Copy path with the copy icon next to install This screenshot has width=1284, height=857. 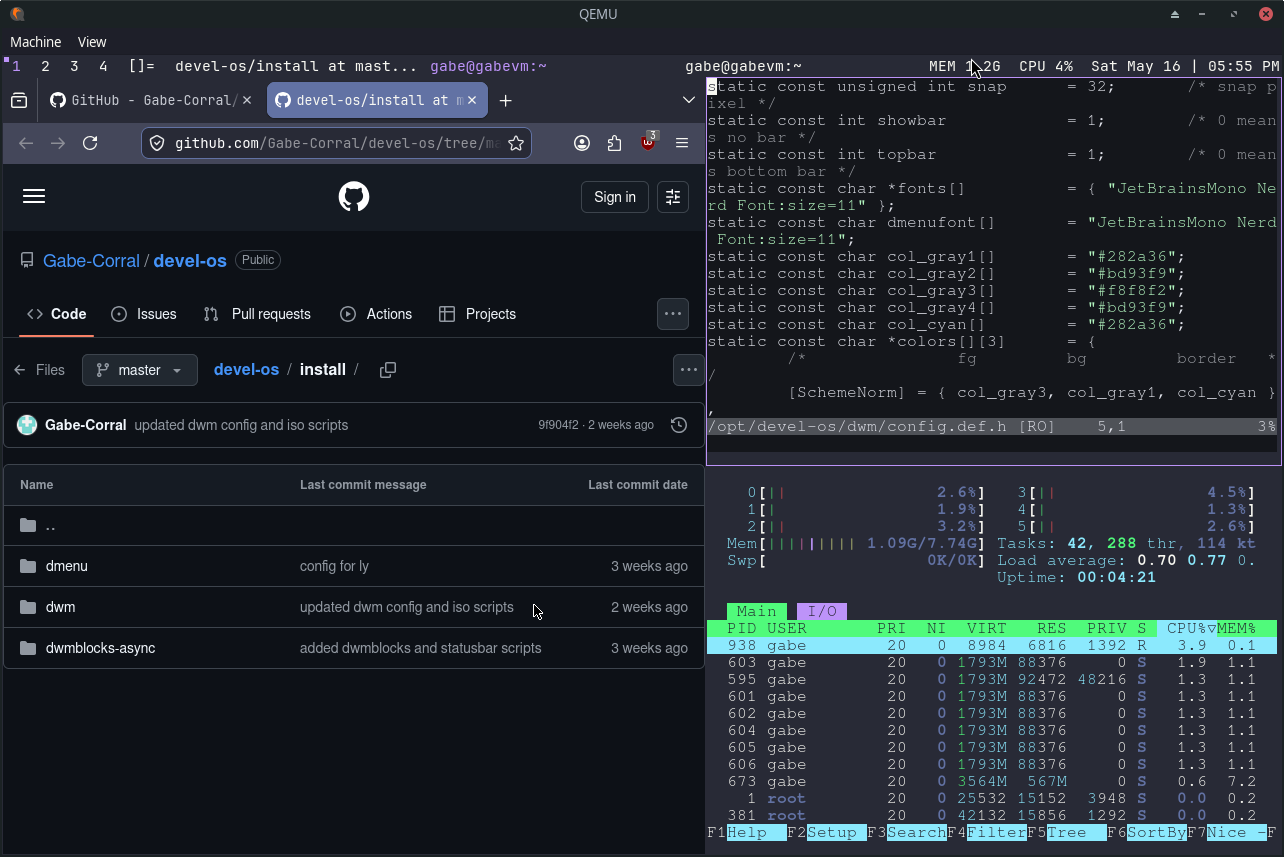tap(388, 370)
